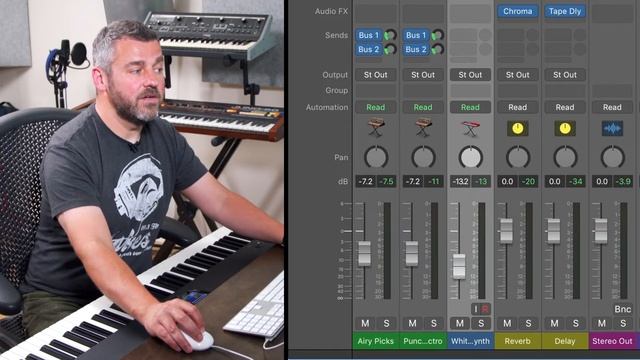640x360 pixels.
Task: Click the Whit...ynth pan knob
Action: coord(470,157)
